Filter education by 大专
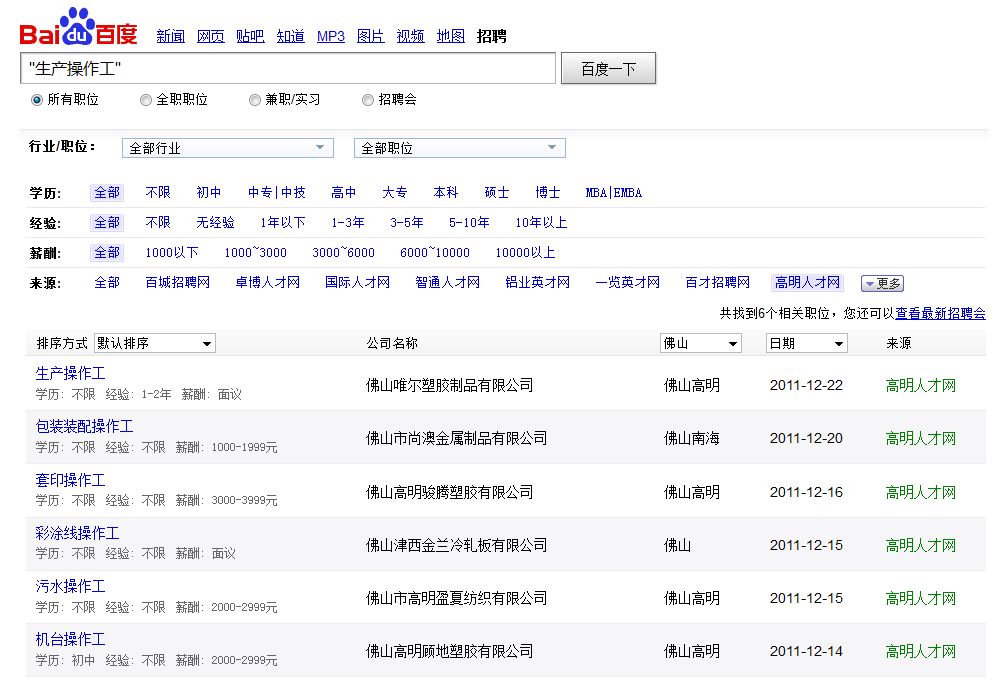This screenshot has height=692, width=1001. pyautogui.click(x=395, y=193)
